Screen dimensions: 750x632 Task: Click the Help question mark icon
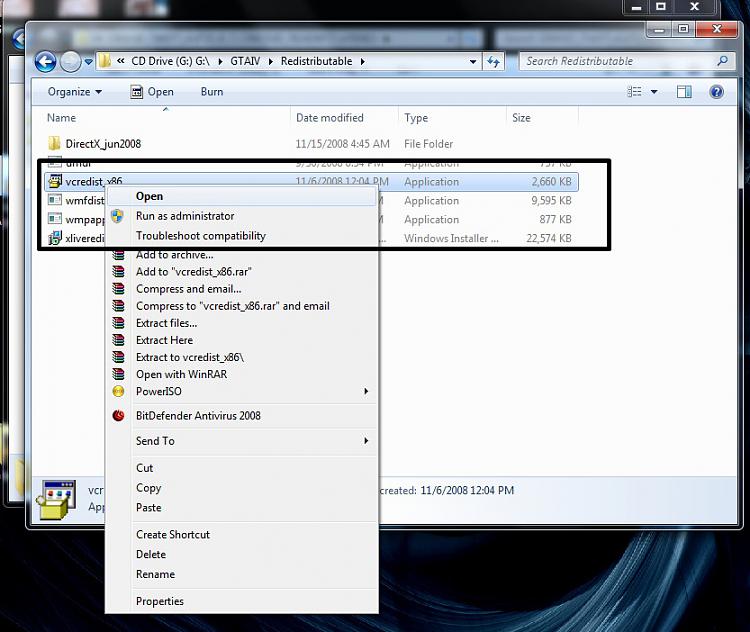[x=716, y=92]
